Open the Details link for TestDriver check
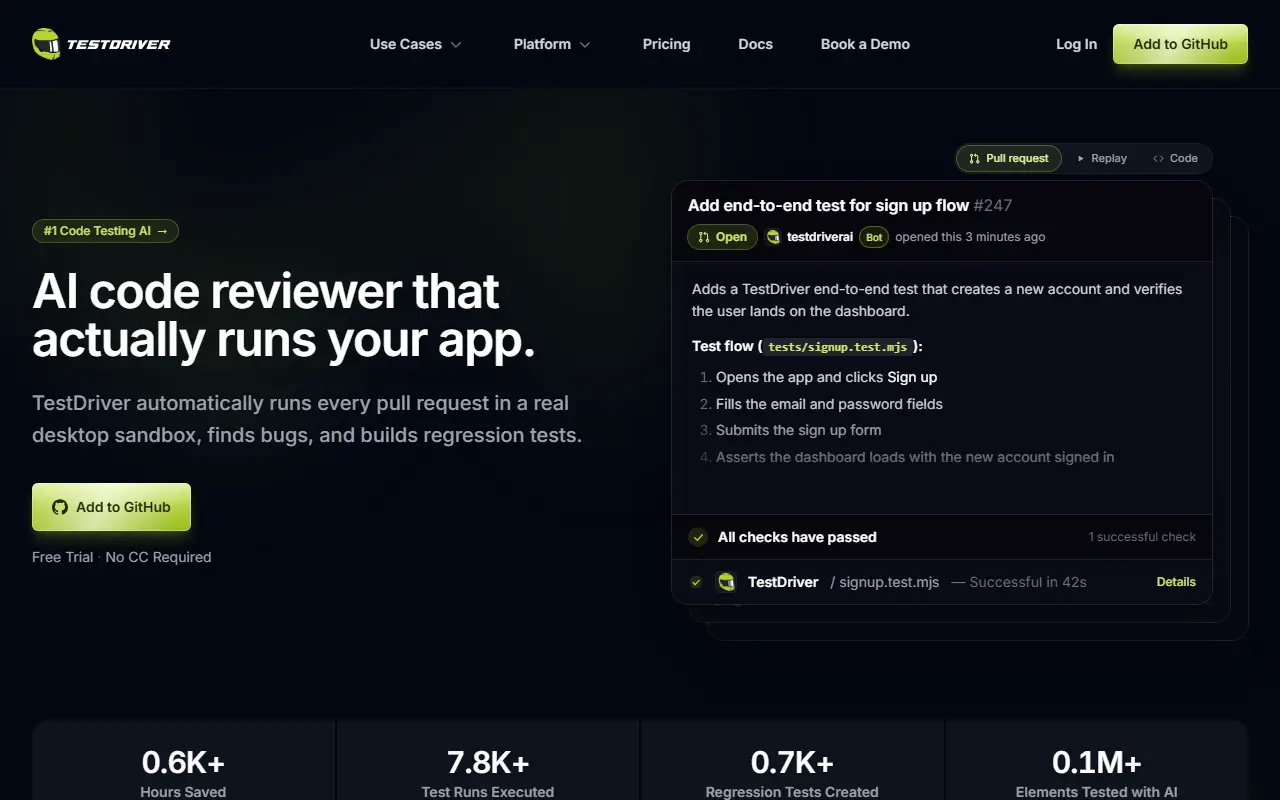Image resolution: width=1280 pixels, height=800 pixels. pos(1176,582)
